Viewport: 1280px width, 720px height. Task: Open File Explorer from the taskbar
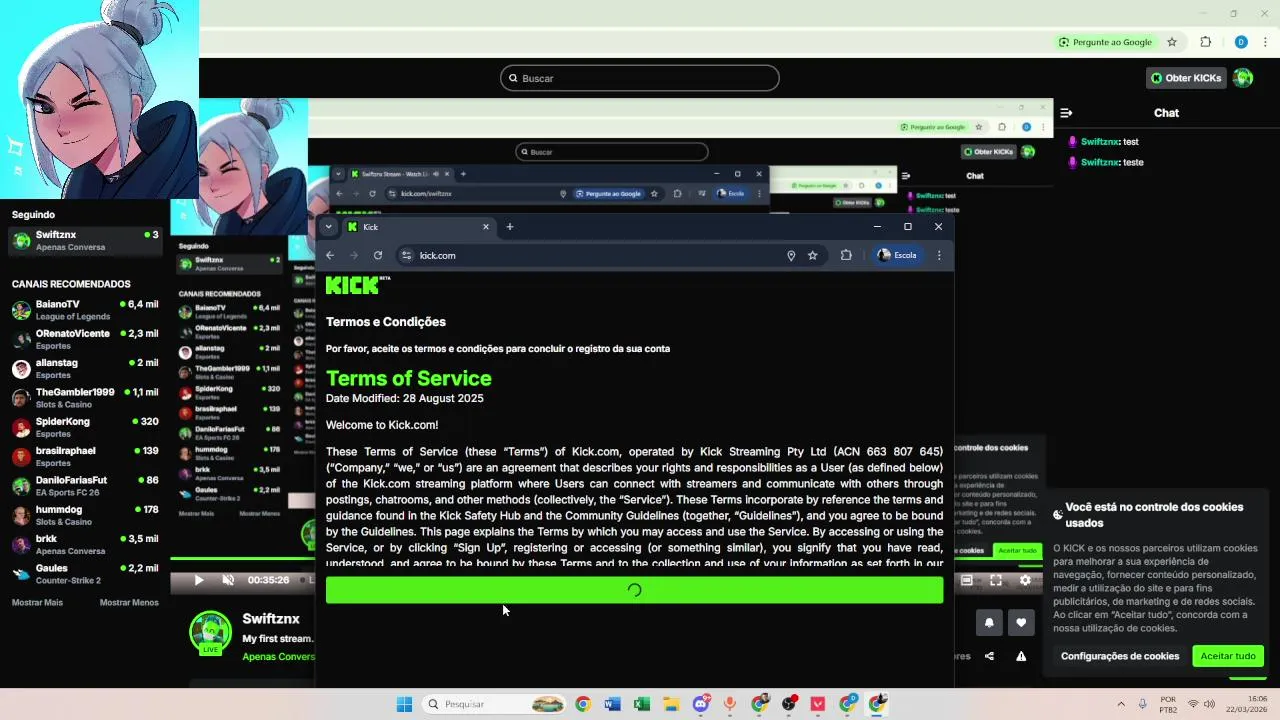point(671,704)
